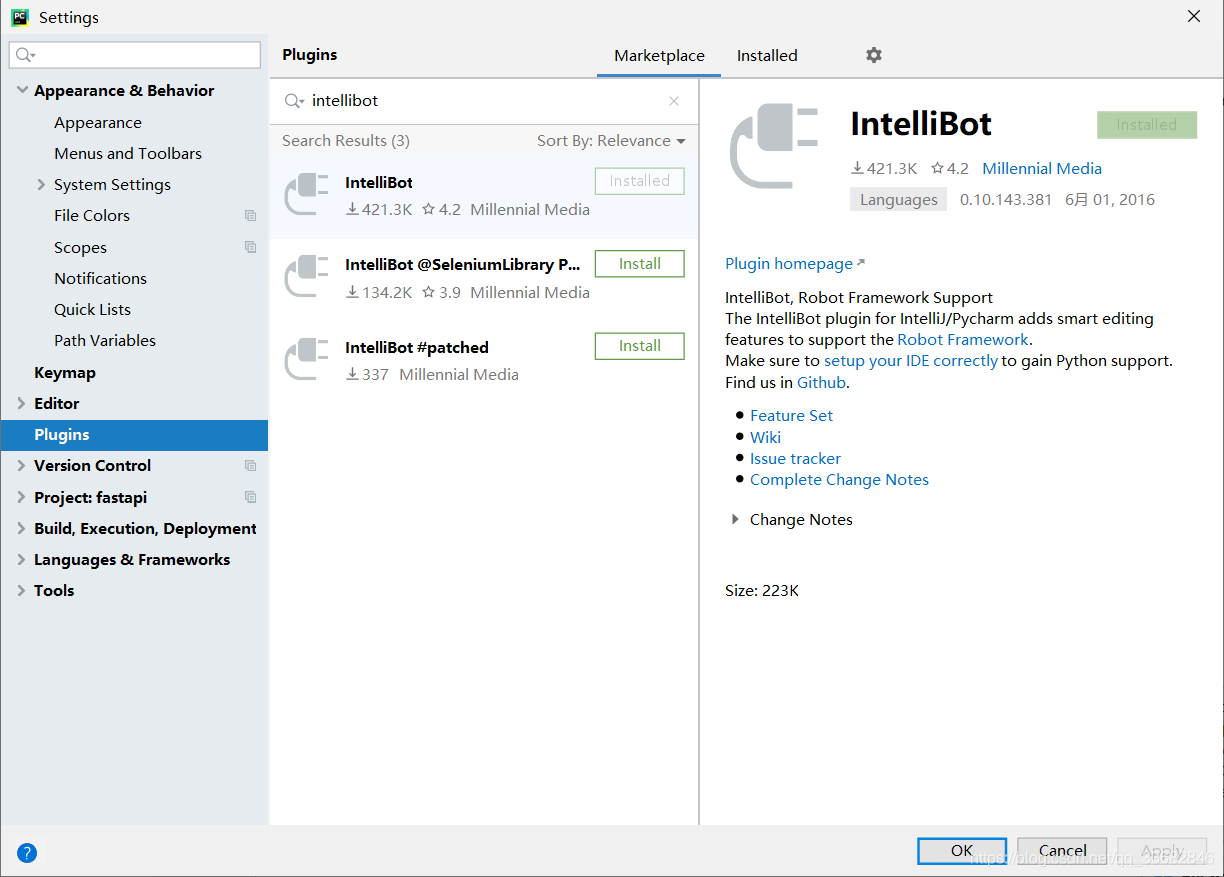
Task: Click the green Installed button in details
Action: coord(1147,125)
